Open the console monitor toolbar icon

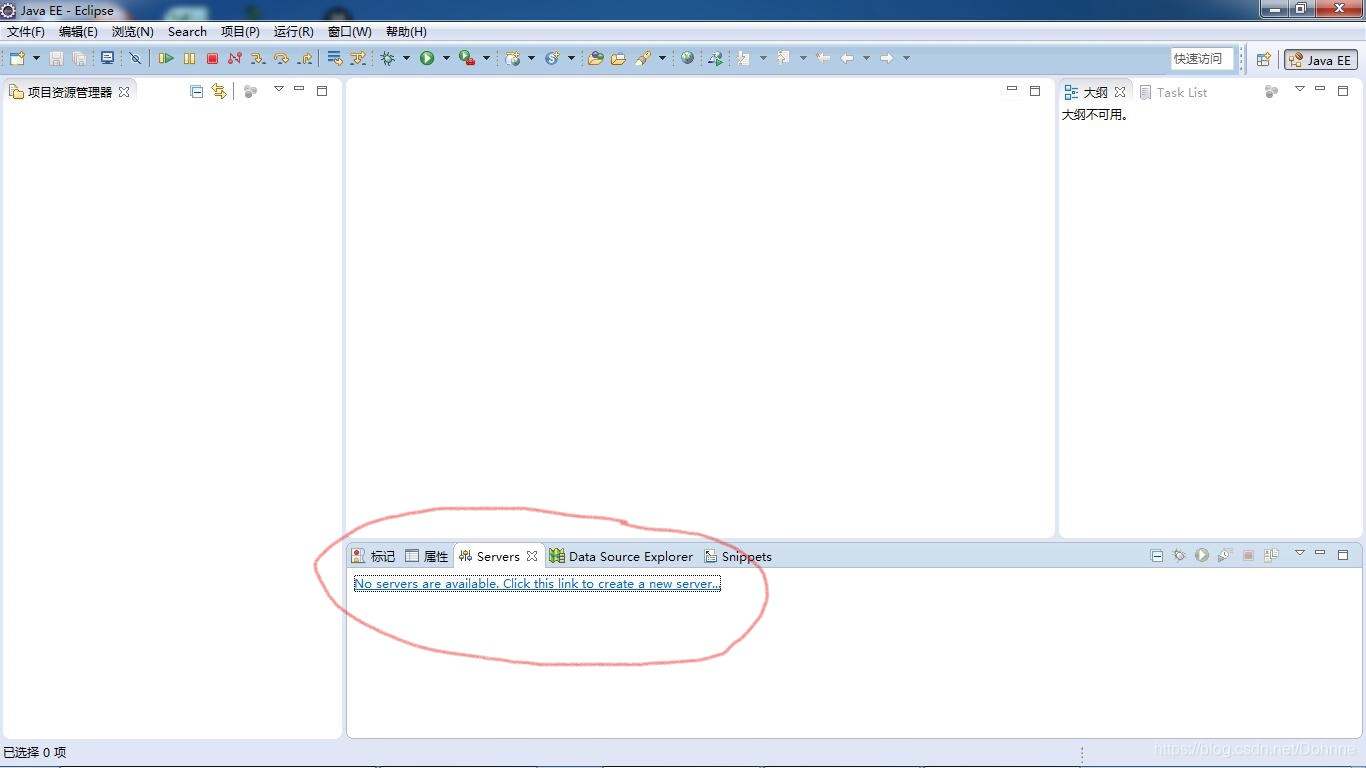(x=107, y=59)
